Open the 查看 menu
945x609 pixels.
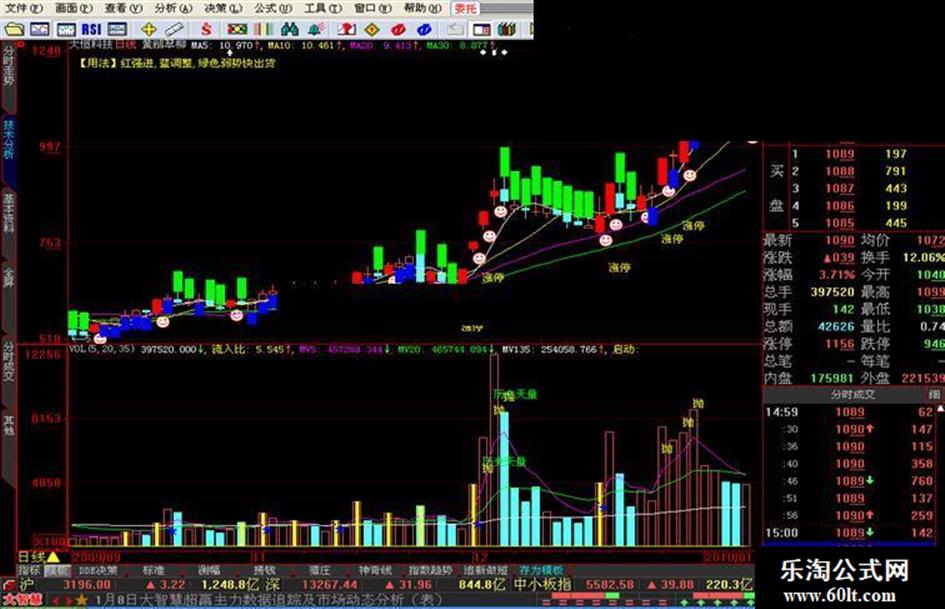pos(123,8)
